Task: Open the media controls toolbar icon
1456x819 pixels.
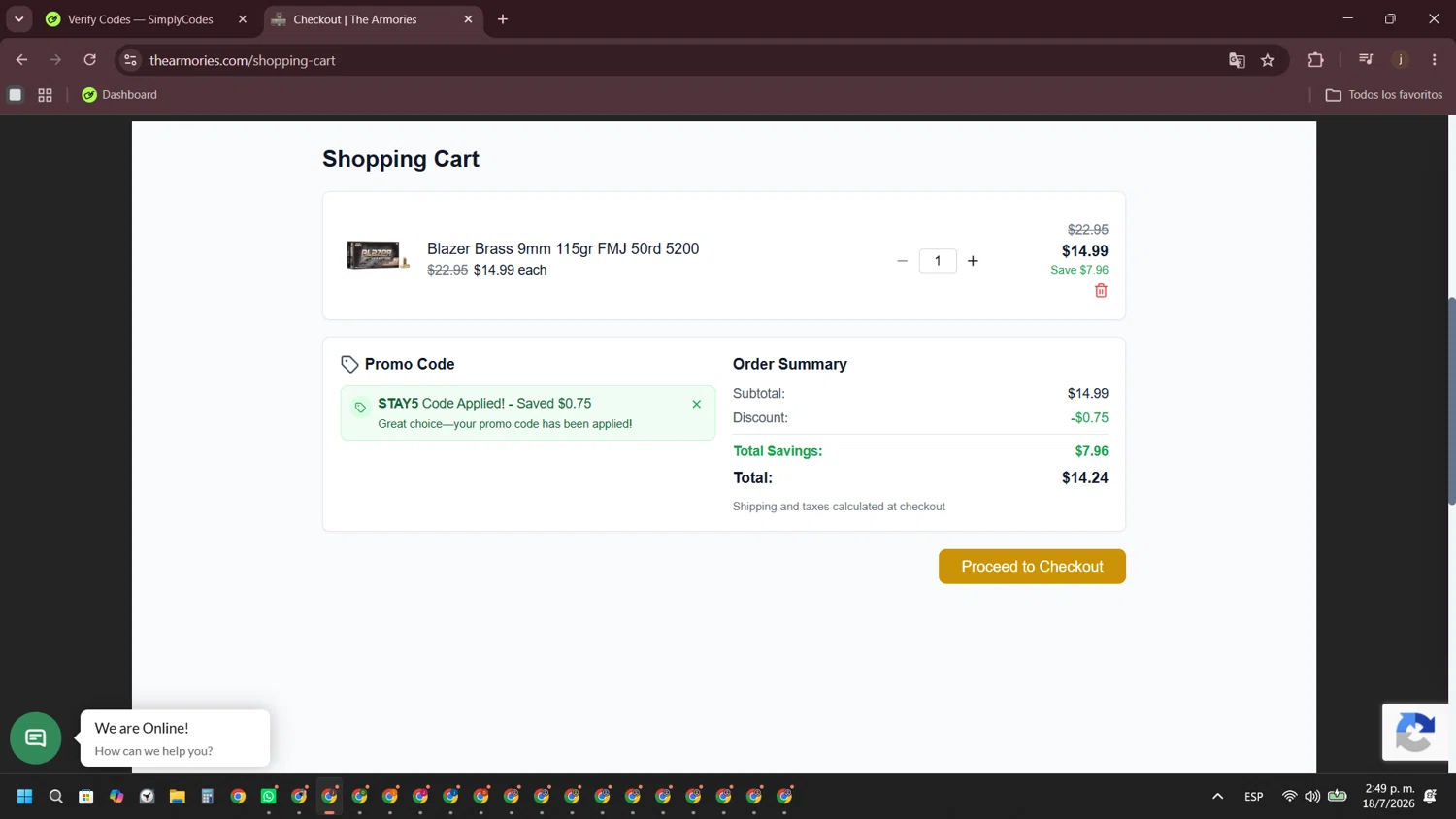Action: [1366, 60]
